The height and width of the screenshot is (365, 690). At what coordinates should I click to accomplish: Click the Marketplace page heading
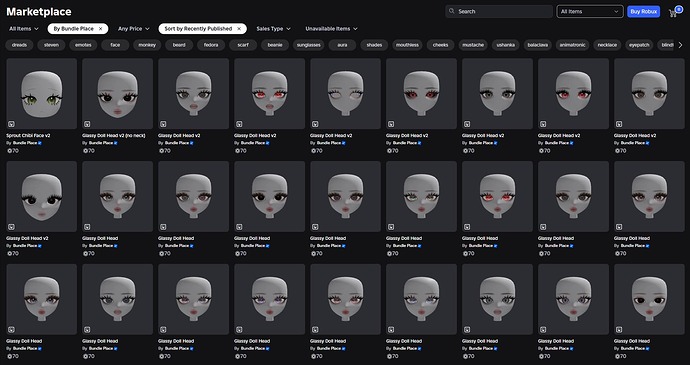pyautogui.click(x=39, y=12)
